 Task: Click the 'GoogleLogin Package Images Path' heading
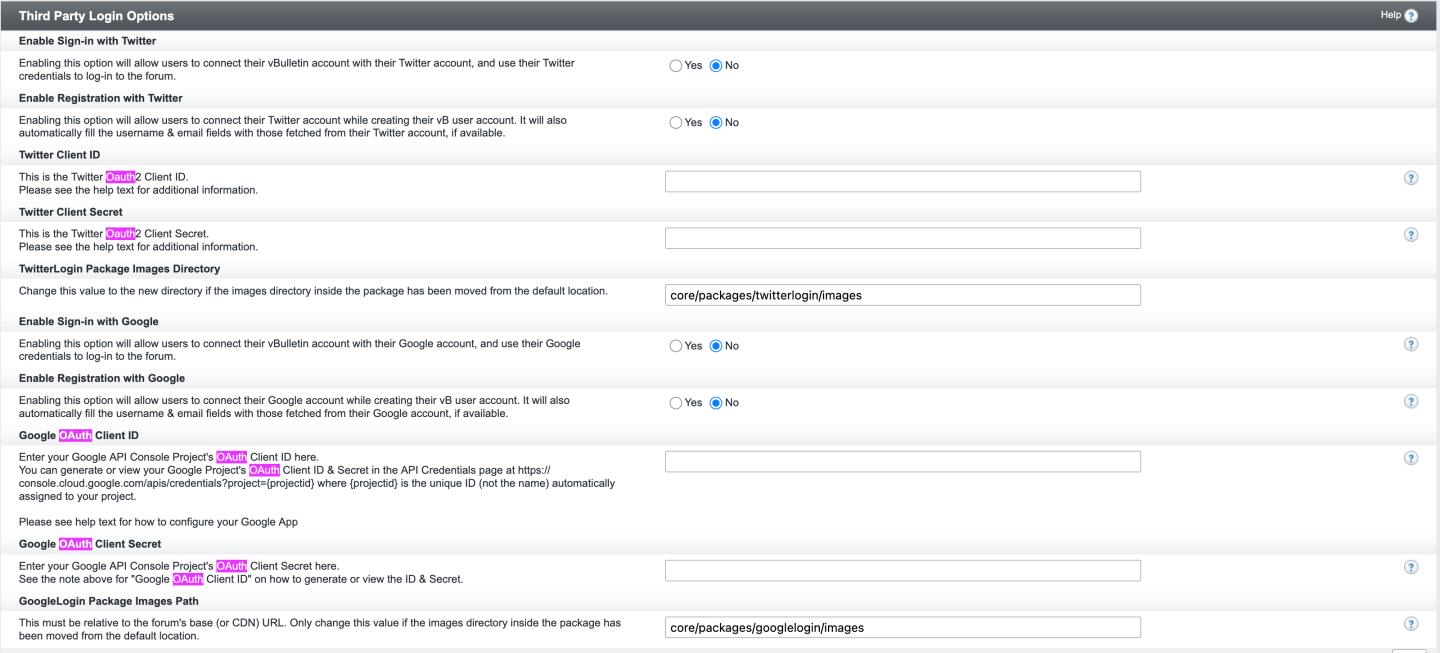109,601
